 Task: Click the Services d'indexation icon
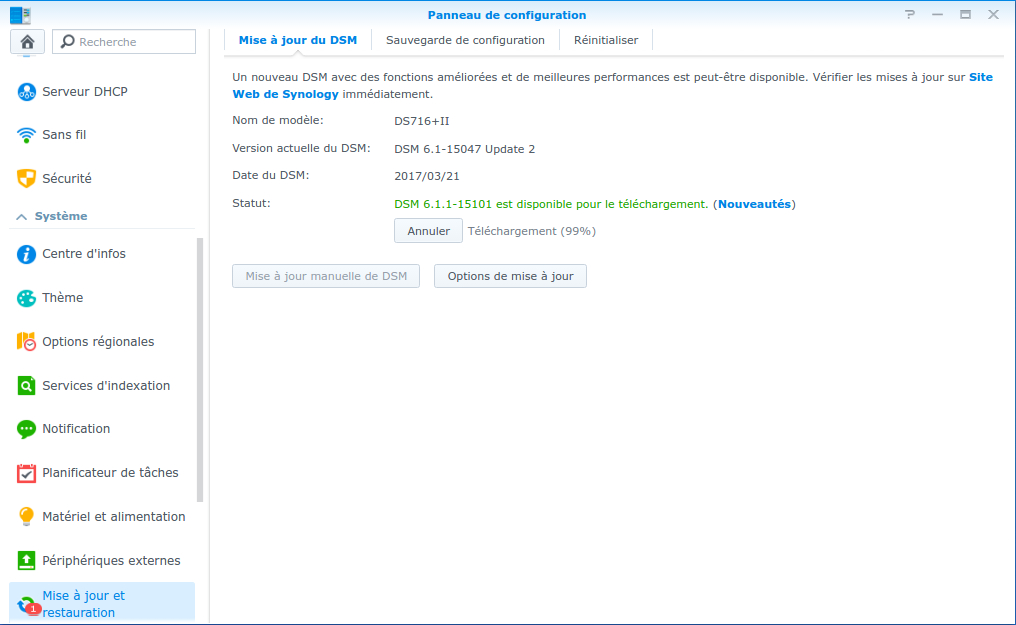(27, 385)
